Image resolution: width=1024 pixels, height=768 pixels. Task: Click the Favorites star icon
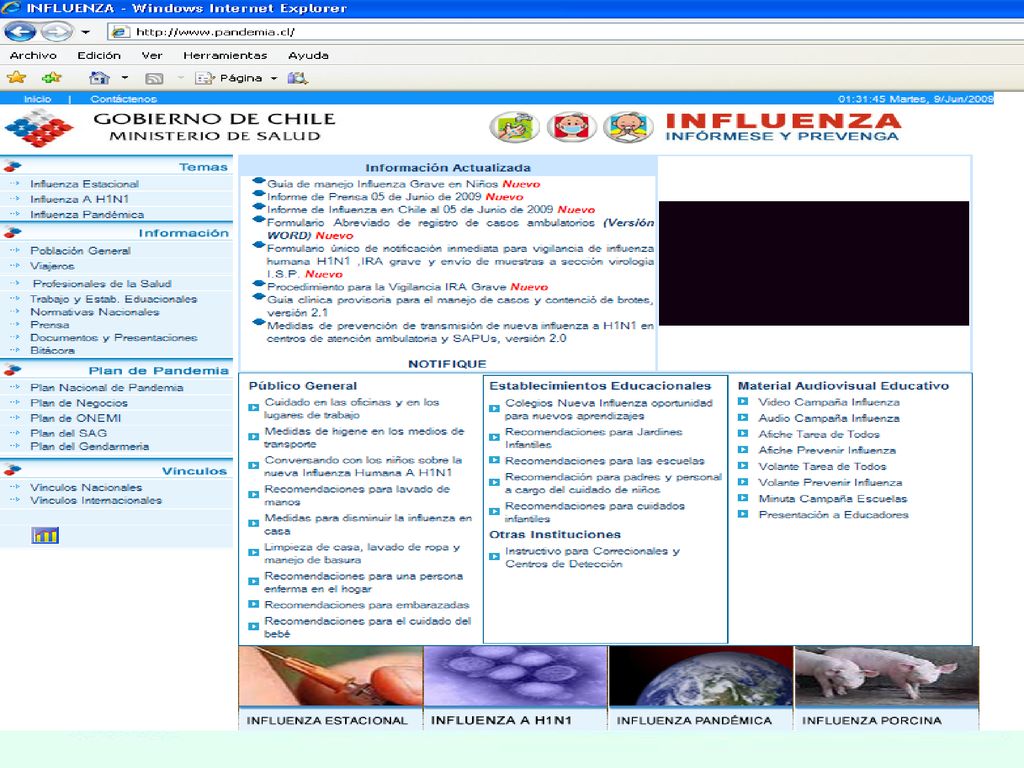[16, 78]
